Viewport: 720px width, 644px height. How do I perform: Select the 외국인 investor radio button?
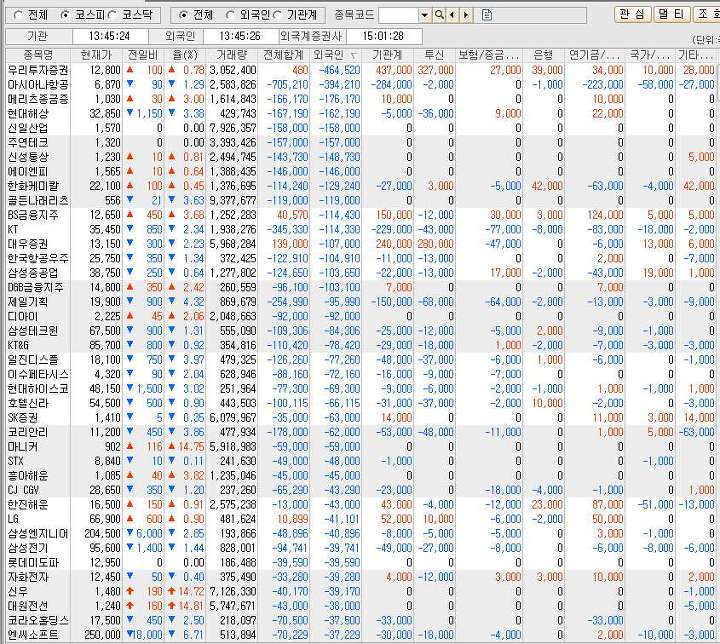pos(230,15)
